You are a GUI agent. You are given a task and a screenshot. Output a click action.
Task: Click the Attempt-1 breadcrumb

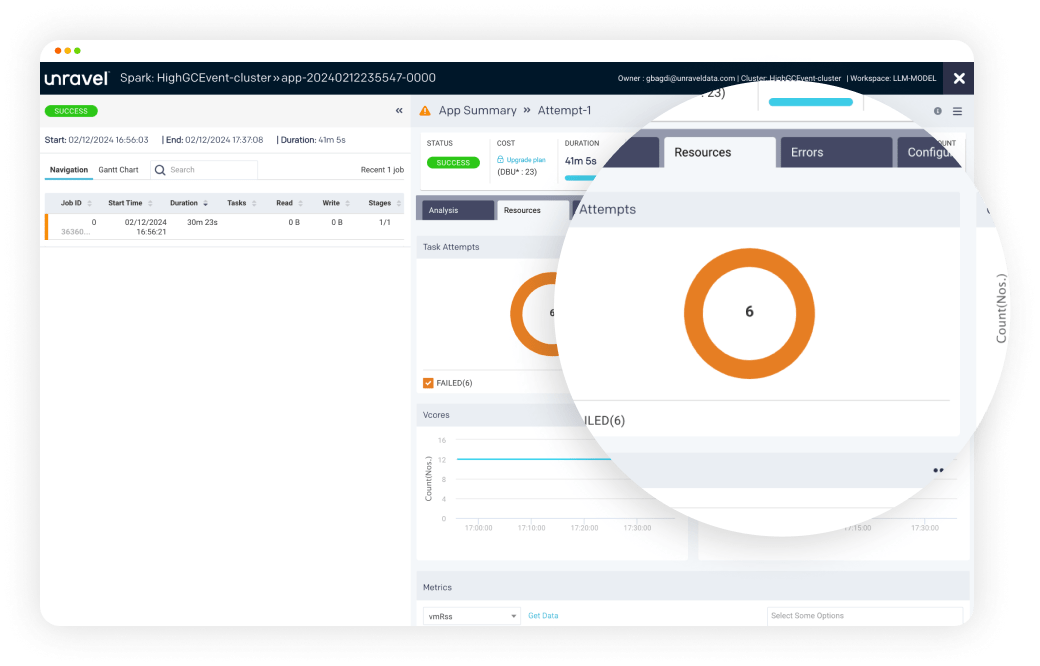pos(564,110)
